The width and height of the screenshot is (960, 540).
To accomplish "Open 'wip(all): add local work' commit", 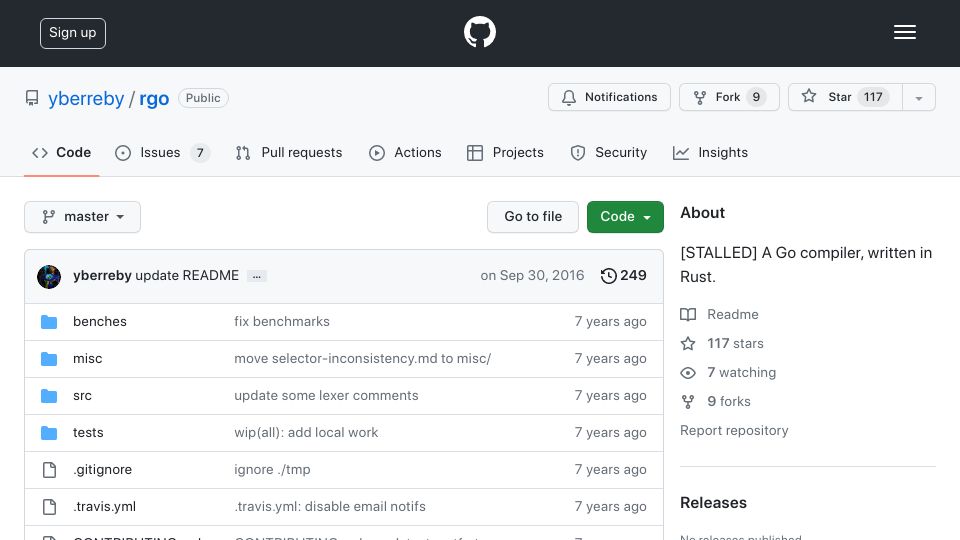I will 306,432.
